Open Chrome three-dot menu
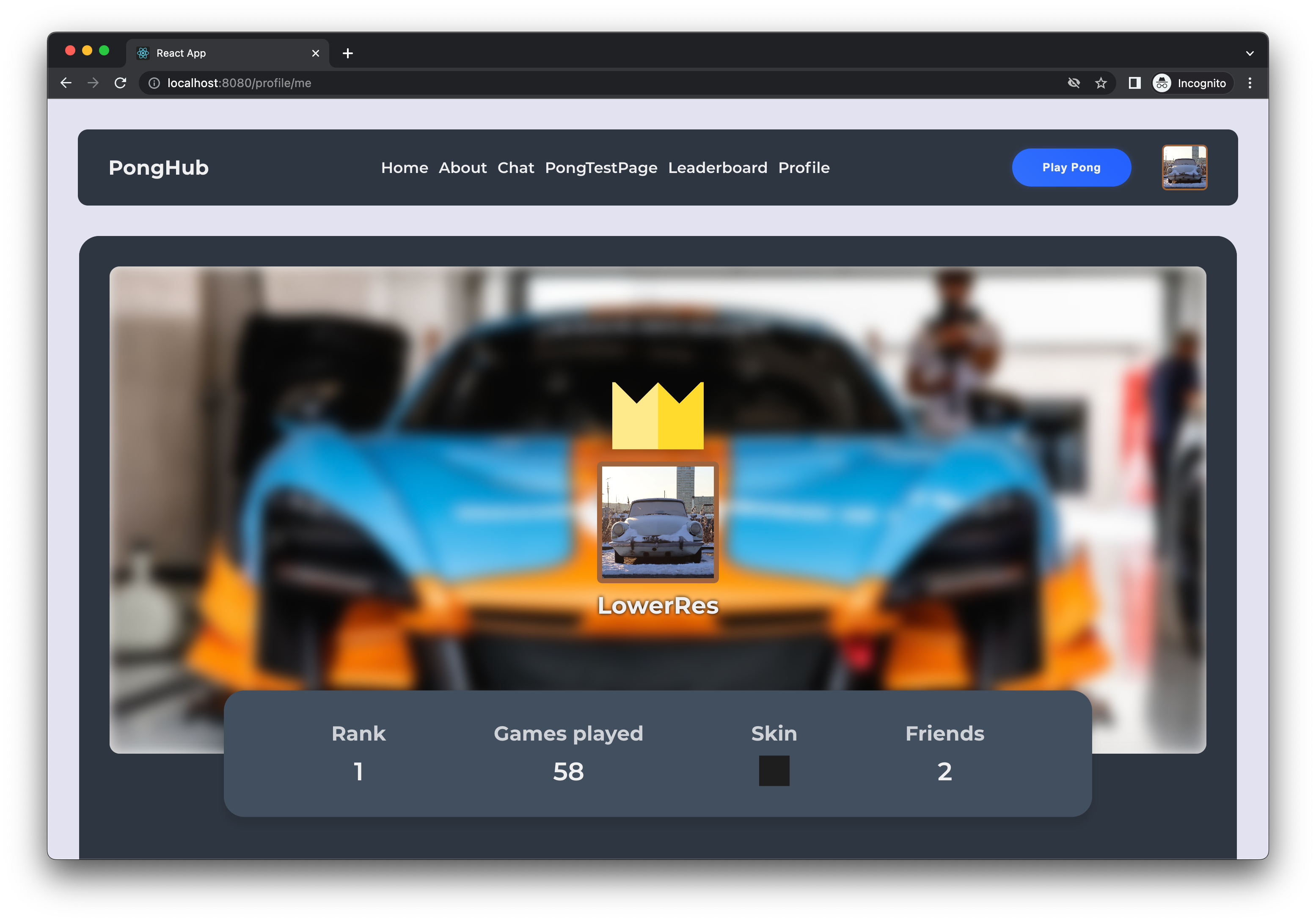Viewport: 1316px width, 922px height. (x=1250, y=83)
